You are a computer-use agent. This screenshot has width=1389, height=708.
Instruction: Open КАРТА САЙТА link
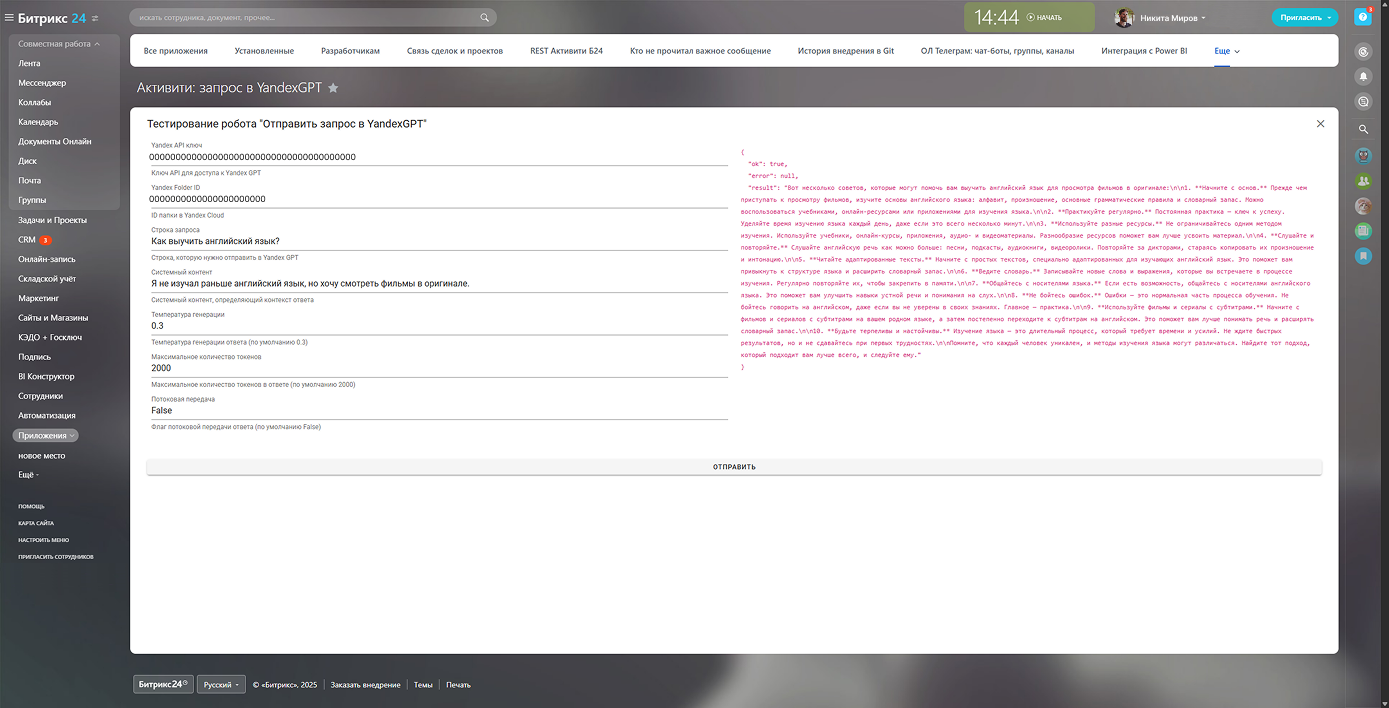coord(36,523)
